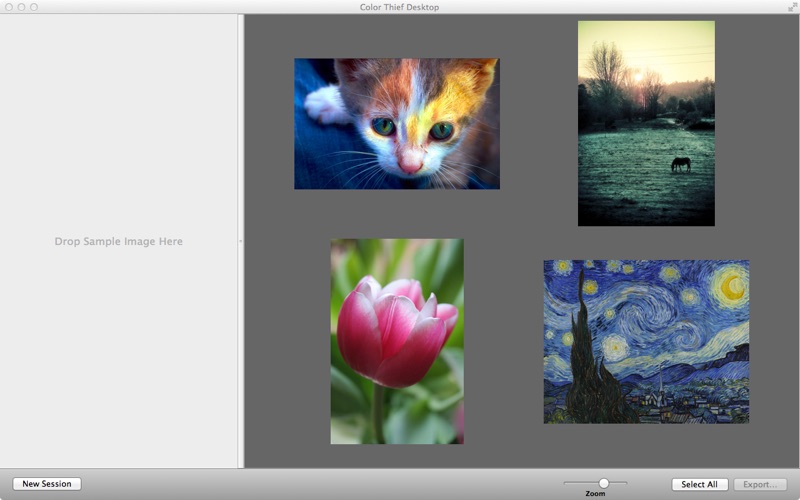Click the Zoom slider knob
This screenshot has height=500, width=800.
[x=604, y=483]
